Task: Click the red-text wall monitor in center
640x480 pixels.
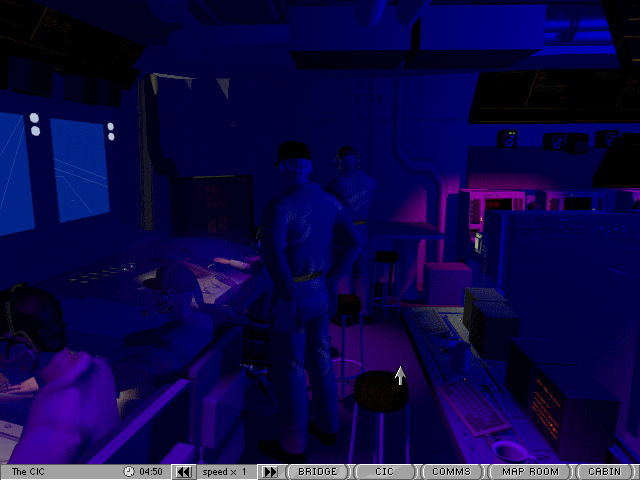Action: pyautogui.click(x=213, y=207)
